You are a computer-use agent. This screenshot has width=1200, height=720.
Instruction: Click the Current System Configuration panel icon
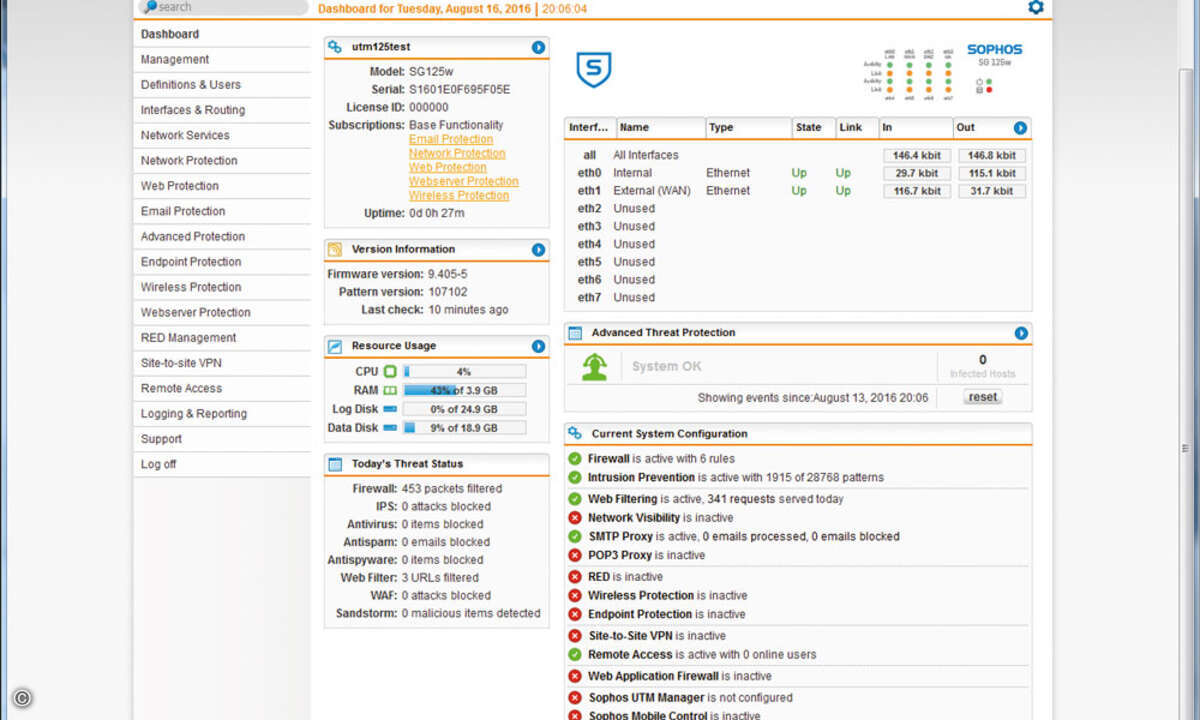pyautogui.click(x=575, y=434)
